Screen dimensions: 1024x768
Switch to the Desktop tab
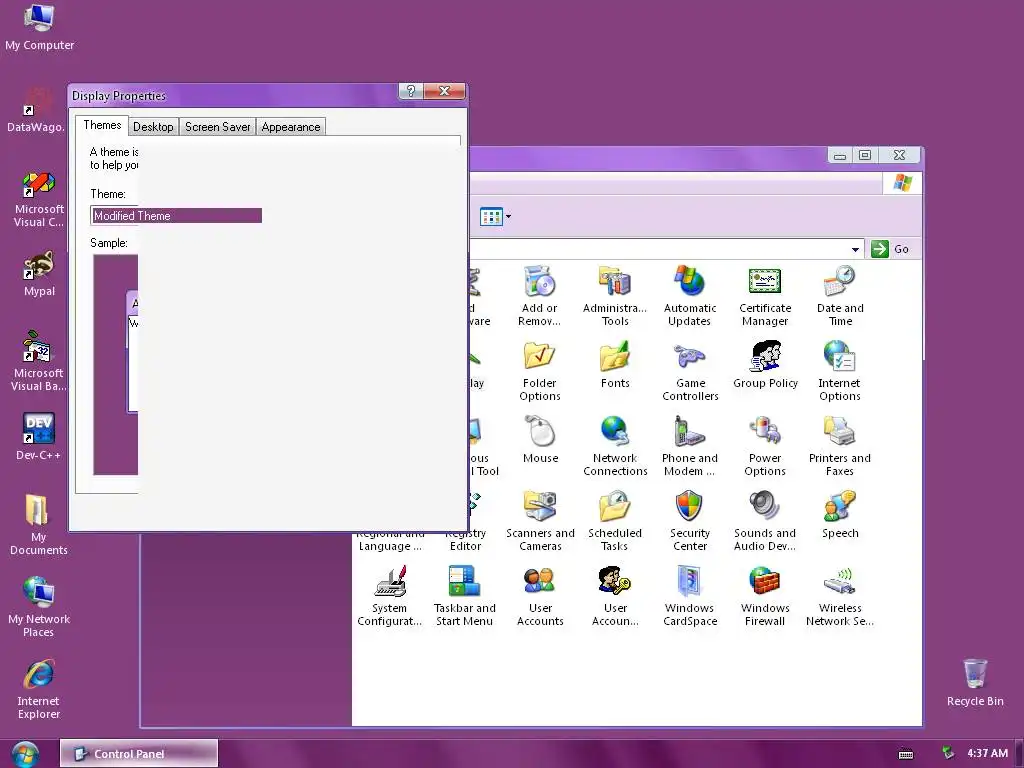pyautogui.click(x=153, y=127)
